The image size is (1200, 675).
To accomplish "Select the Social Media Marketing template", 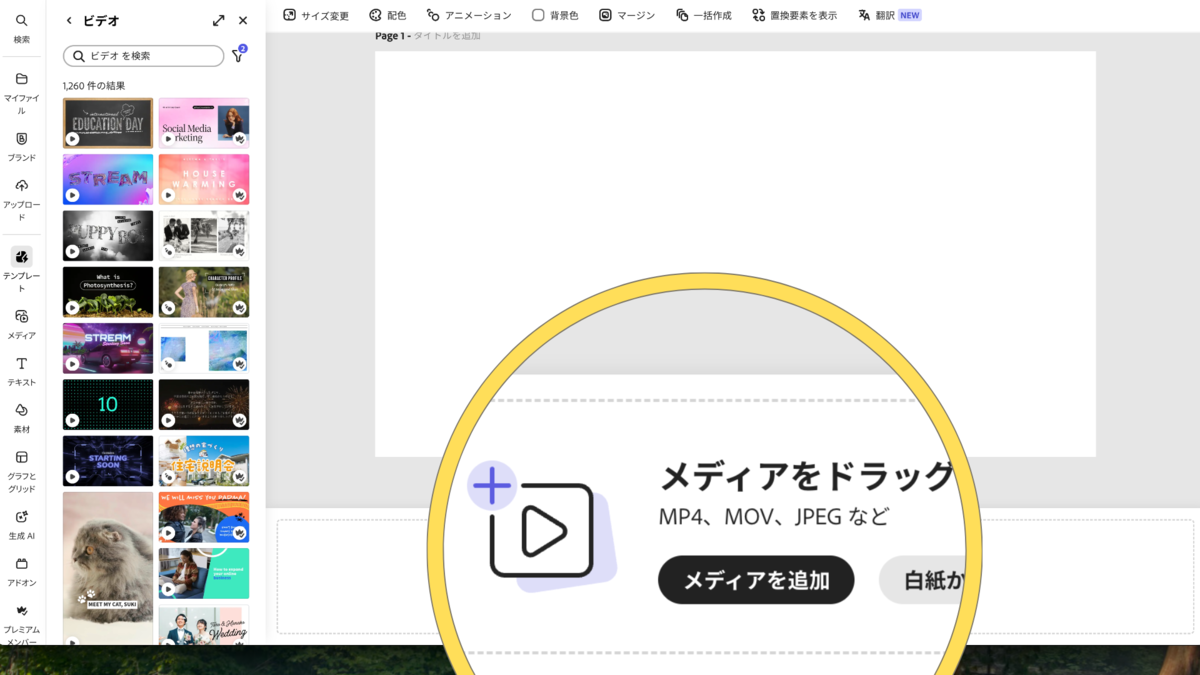I will point(204,123).
